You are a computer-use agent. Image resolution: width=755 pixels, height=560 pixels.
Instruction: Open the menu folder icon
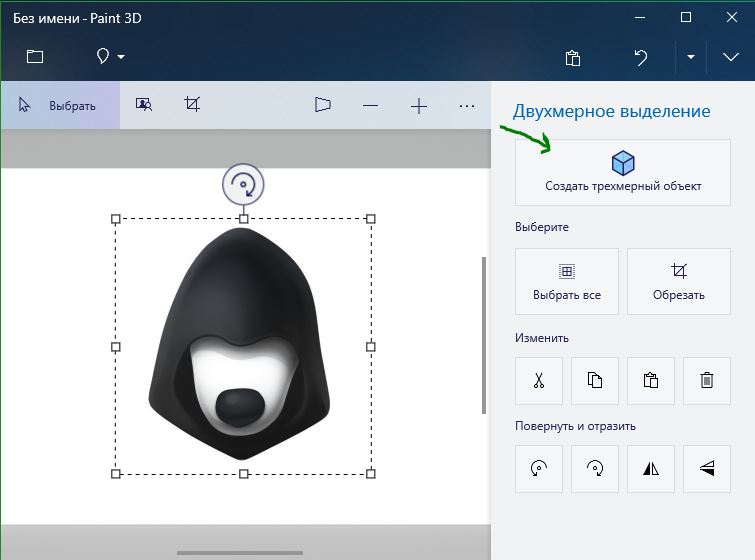(35, 57)
